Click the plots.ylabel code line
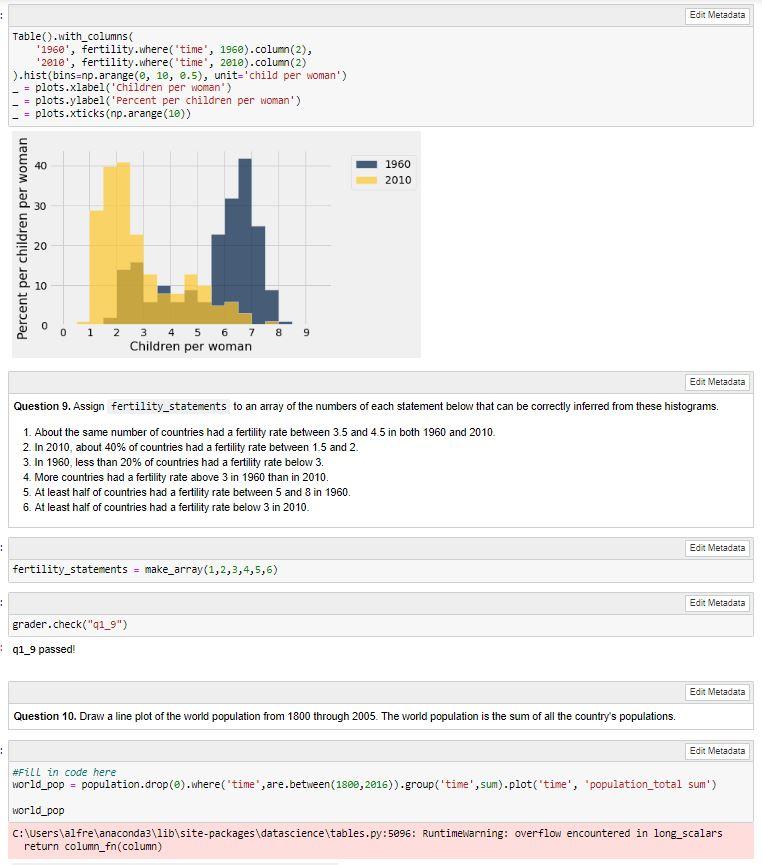 157,101
